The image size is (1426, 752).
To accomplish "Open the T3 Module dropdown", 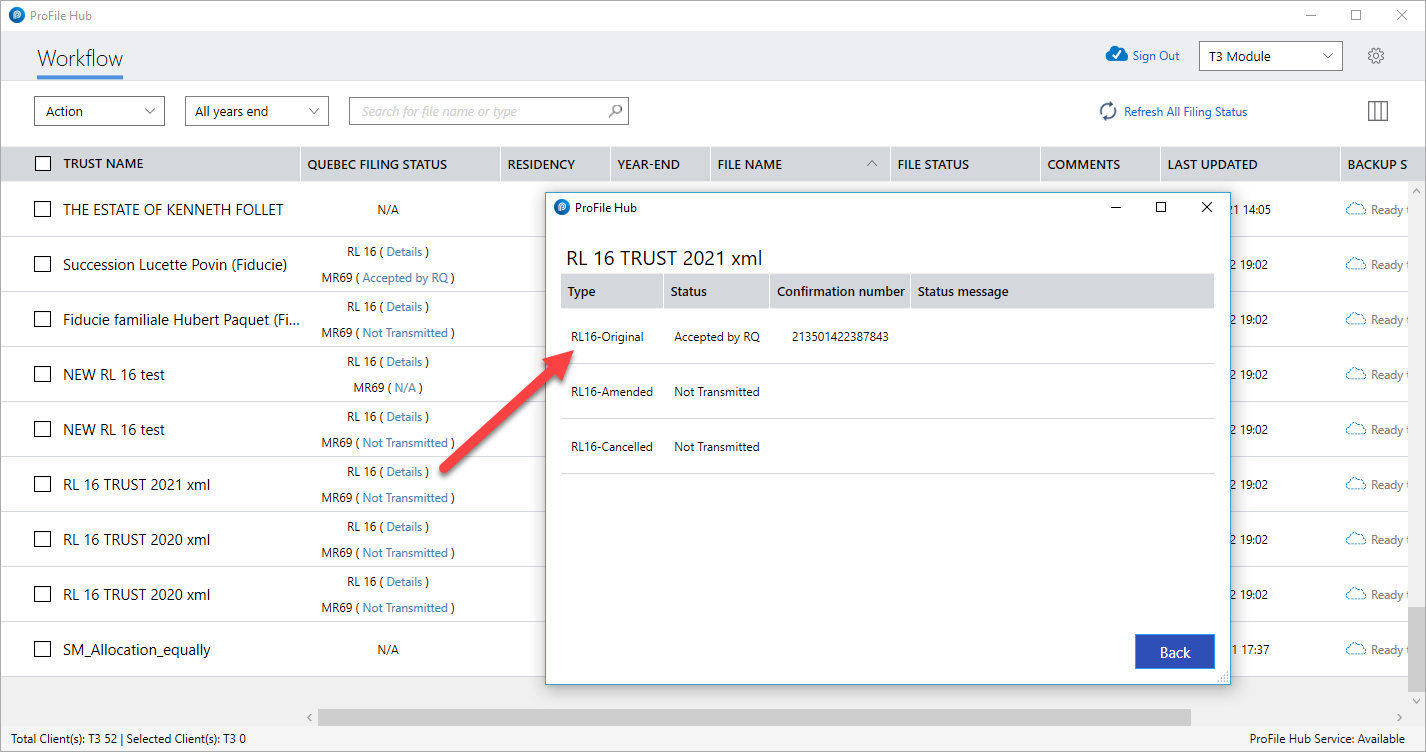I will pyautogui.click(x=1271, y=56).
